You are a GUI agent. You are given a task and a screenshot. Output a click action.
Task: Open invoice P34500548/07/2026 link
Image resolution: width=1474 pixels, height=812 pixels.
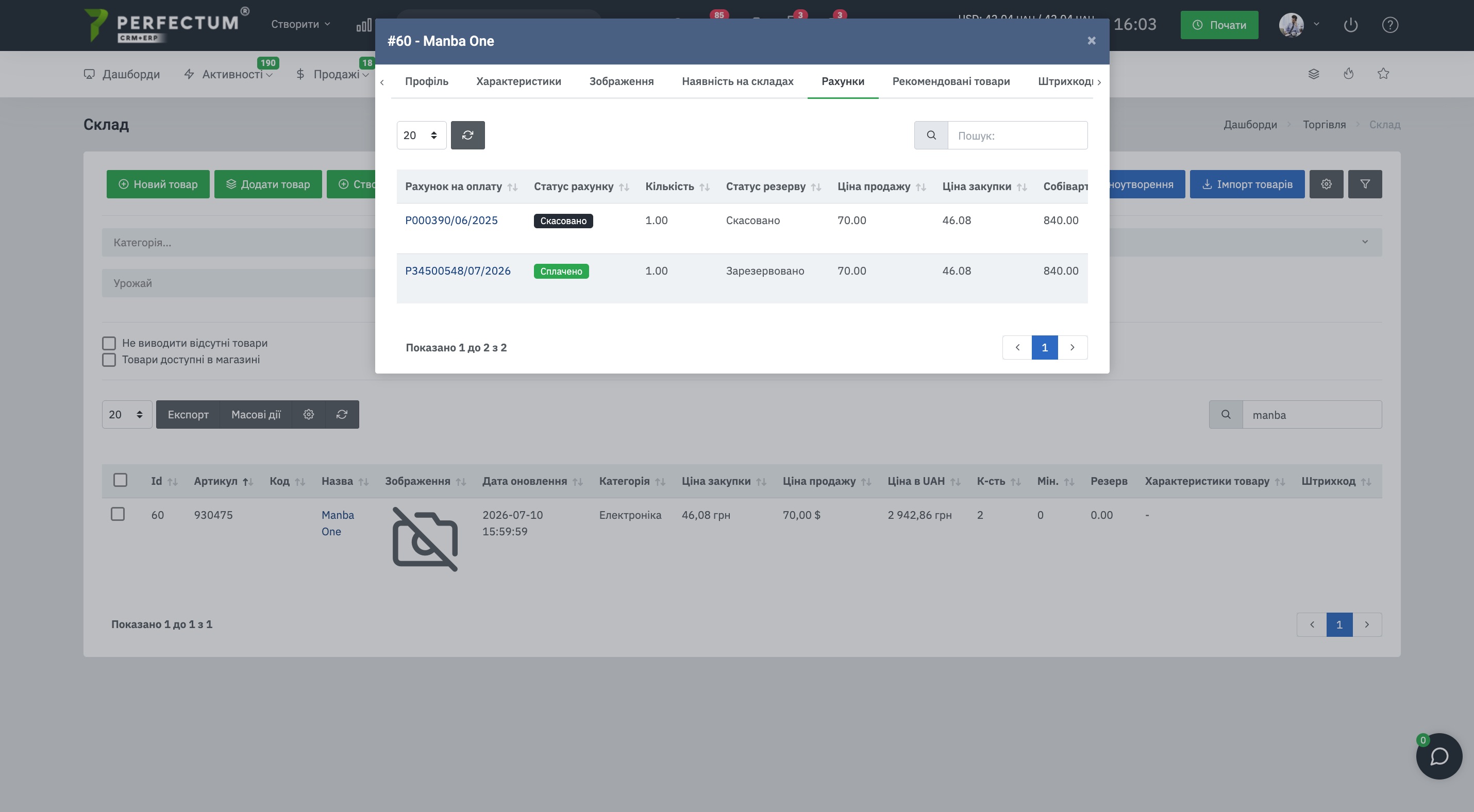coord(458,270)
